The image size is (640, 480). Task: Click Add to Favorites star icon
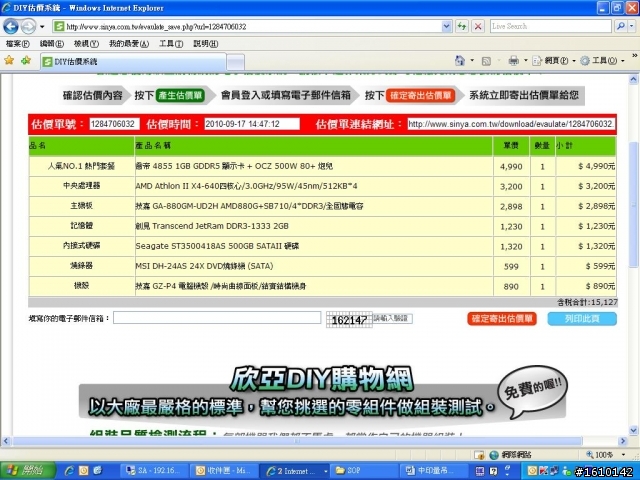26,61
